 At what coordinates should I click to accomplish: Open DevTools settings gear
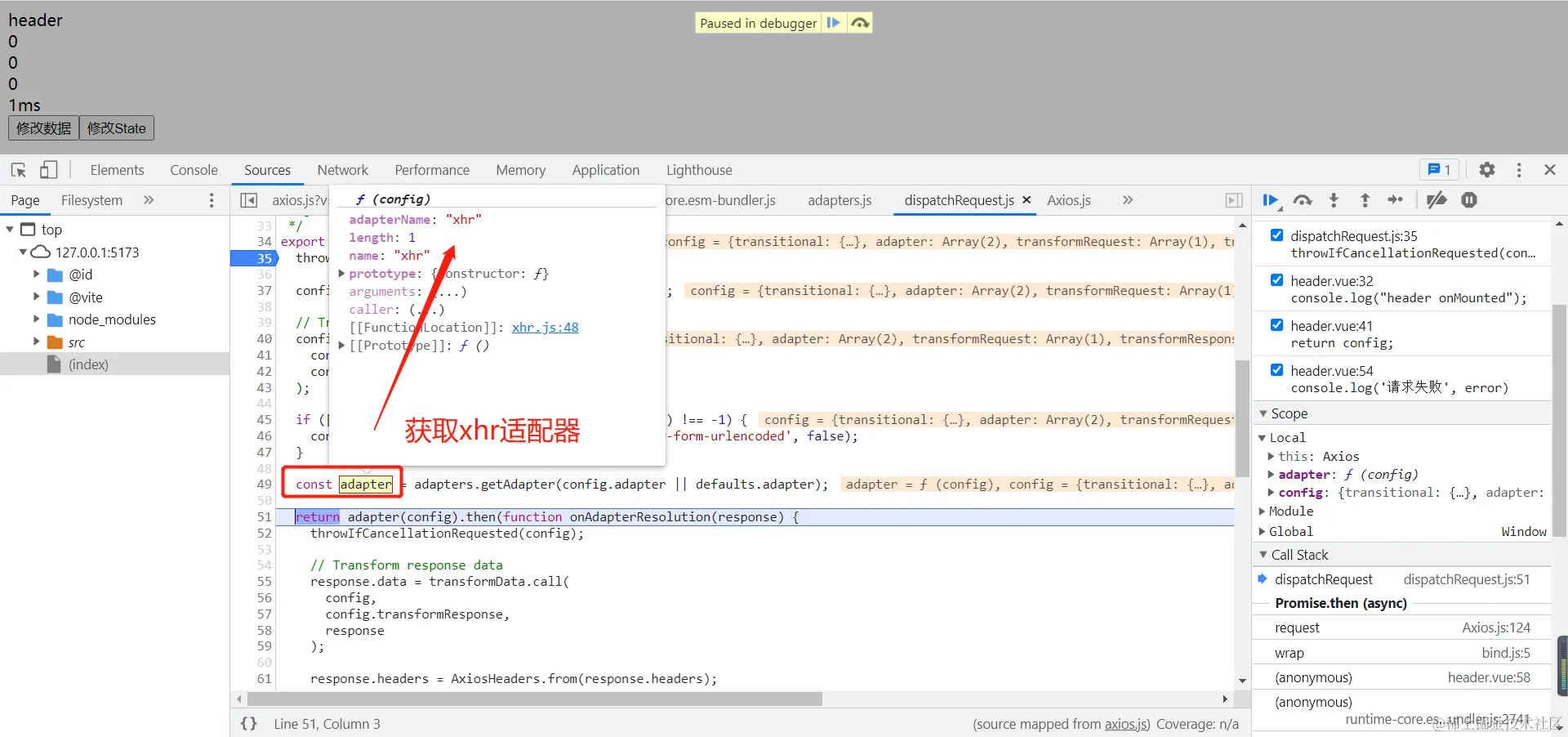[x=1487, y=170]
